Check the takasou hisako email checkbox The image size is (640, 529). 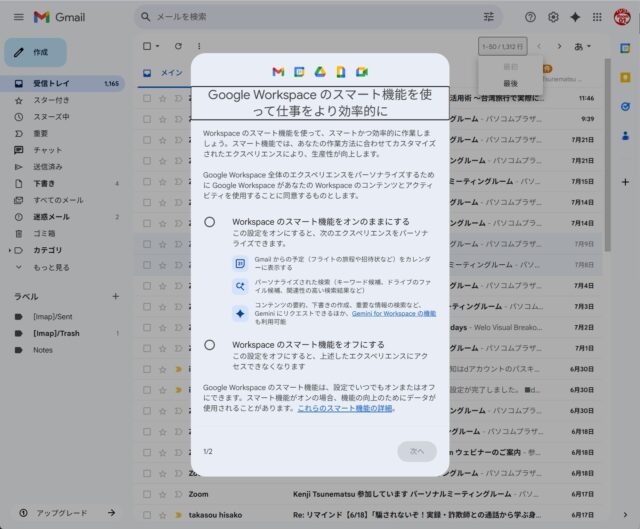[147, 515]
